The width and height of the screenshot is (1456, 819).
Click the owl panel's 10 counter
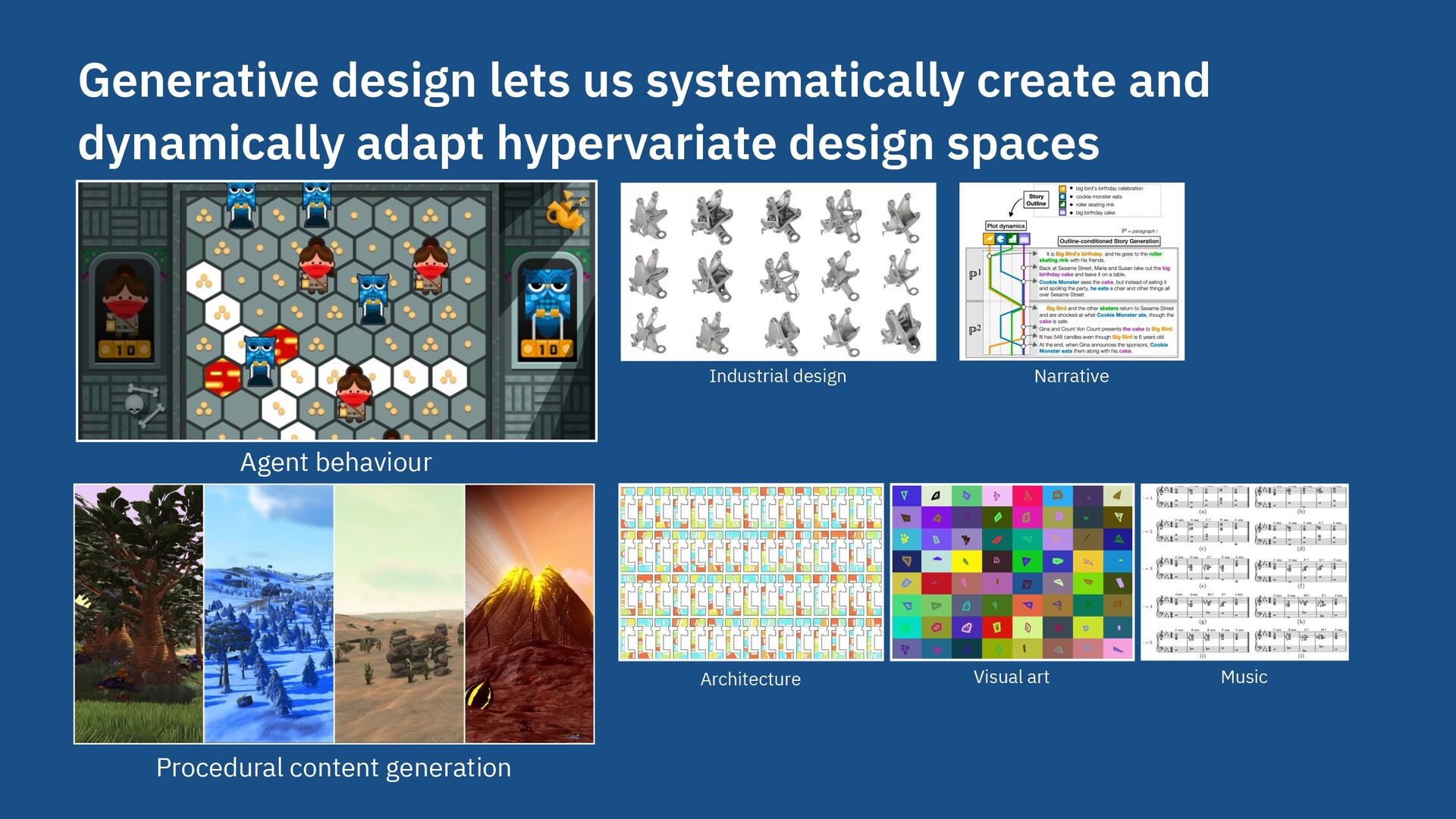coord(548,350)
